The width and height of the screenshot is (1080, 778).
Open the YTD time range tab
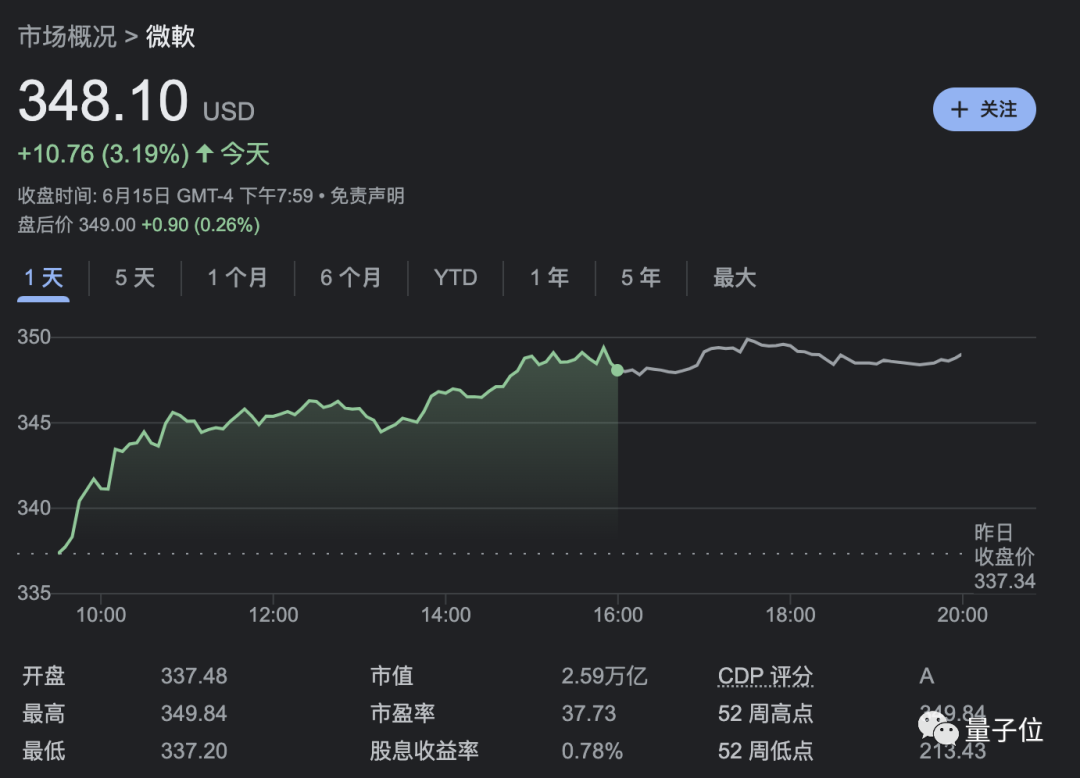pyautogui.click(x=455, y=278)
